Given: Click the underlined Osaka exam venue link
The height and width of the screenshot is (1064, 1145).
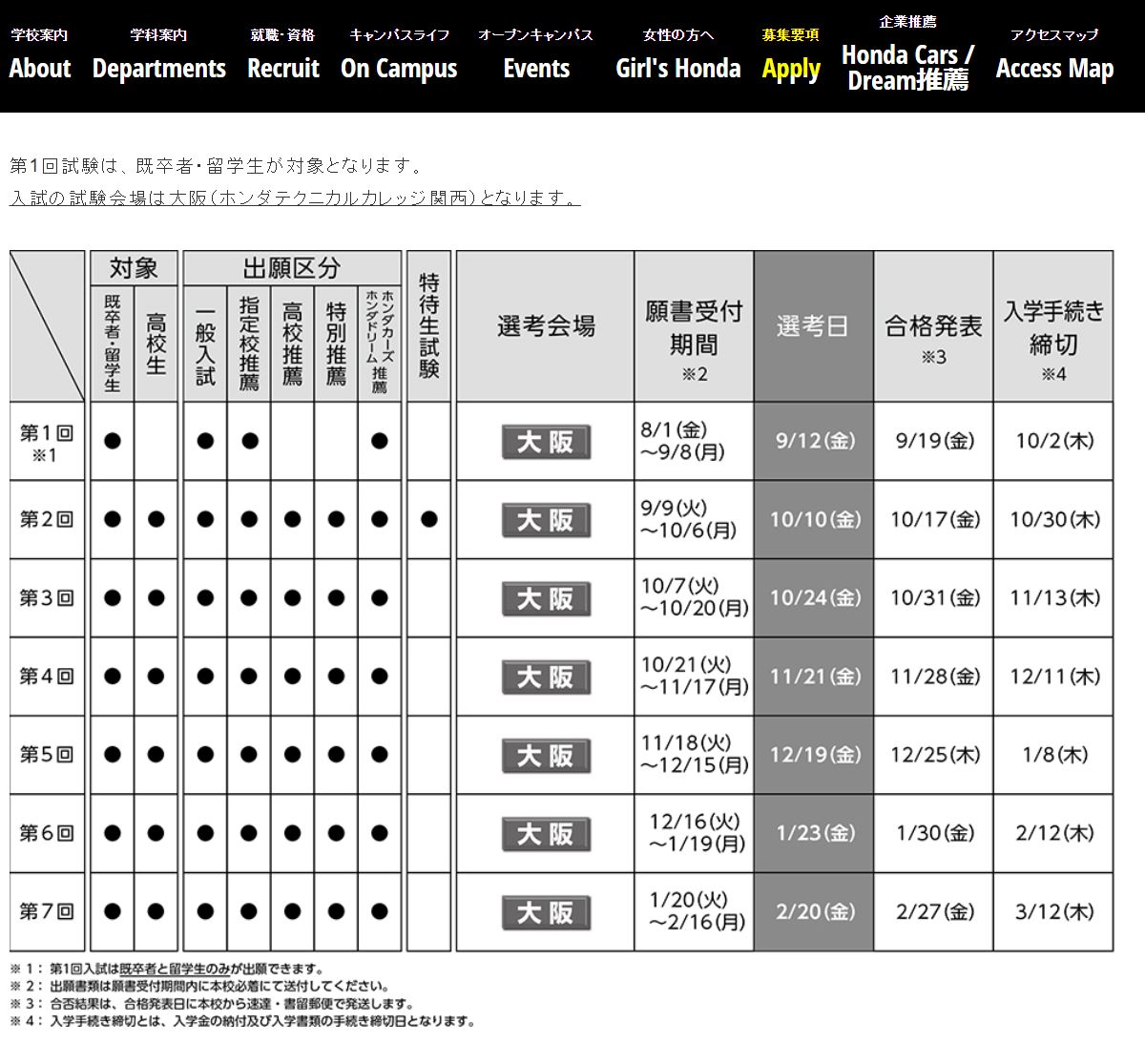Looking at the screenshot, I should (x=295, y=198).
